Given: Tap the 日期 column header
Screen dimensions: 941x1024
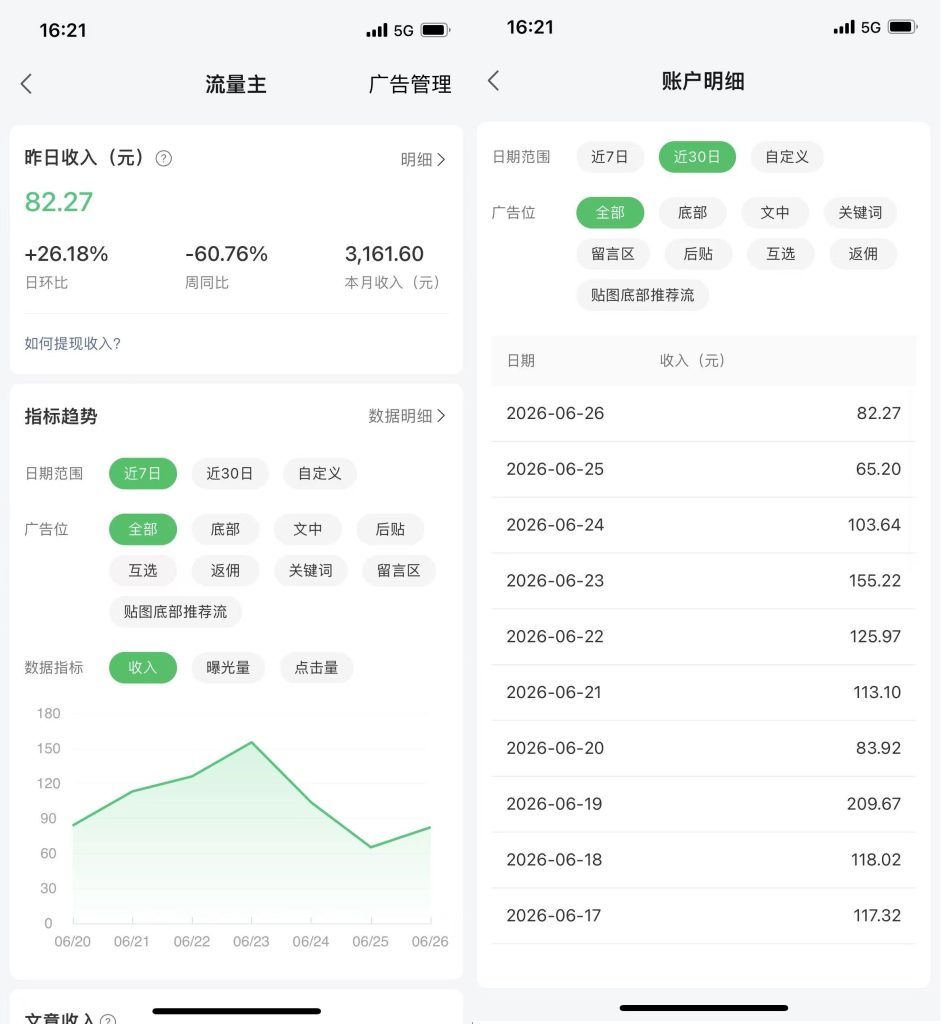Looking at the screenshot, I should point(521,360).
